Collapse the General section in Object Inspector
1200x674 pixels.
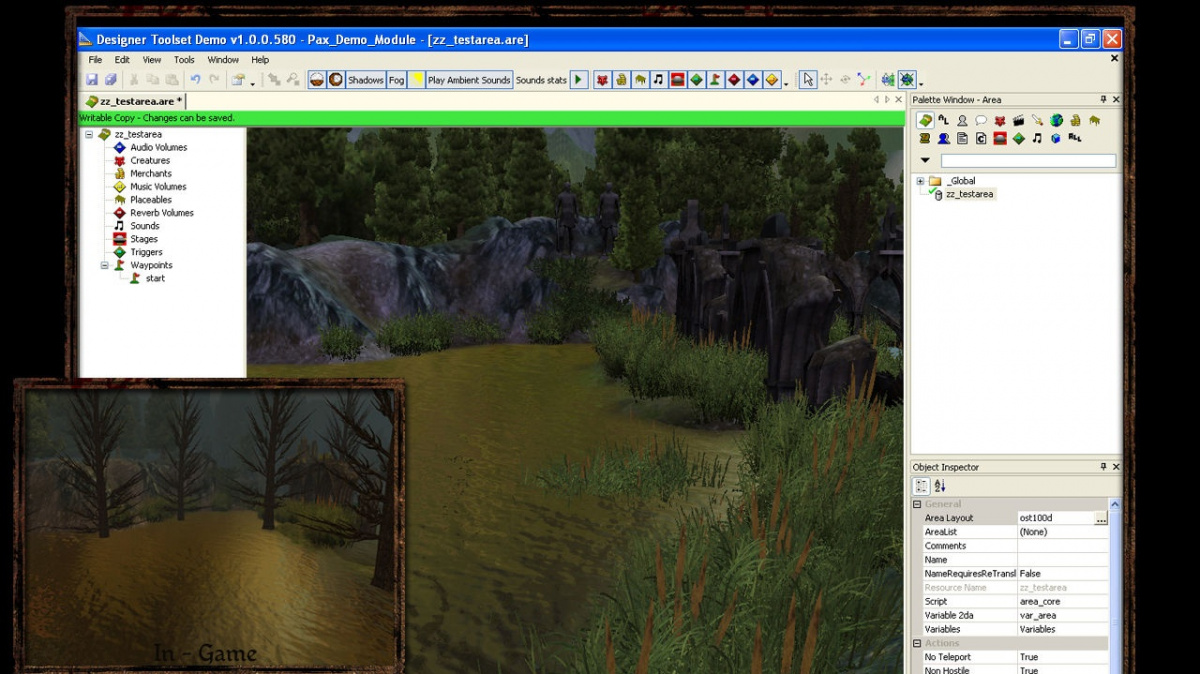[x=918, y=504]
